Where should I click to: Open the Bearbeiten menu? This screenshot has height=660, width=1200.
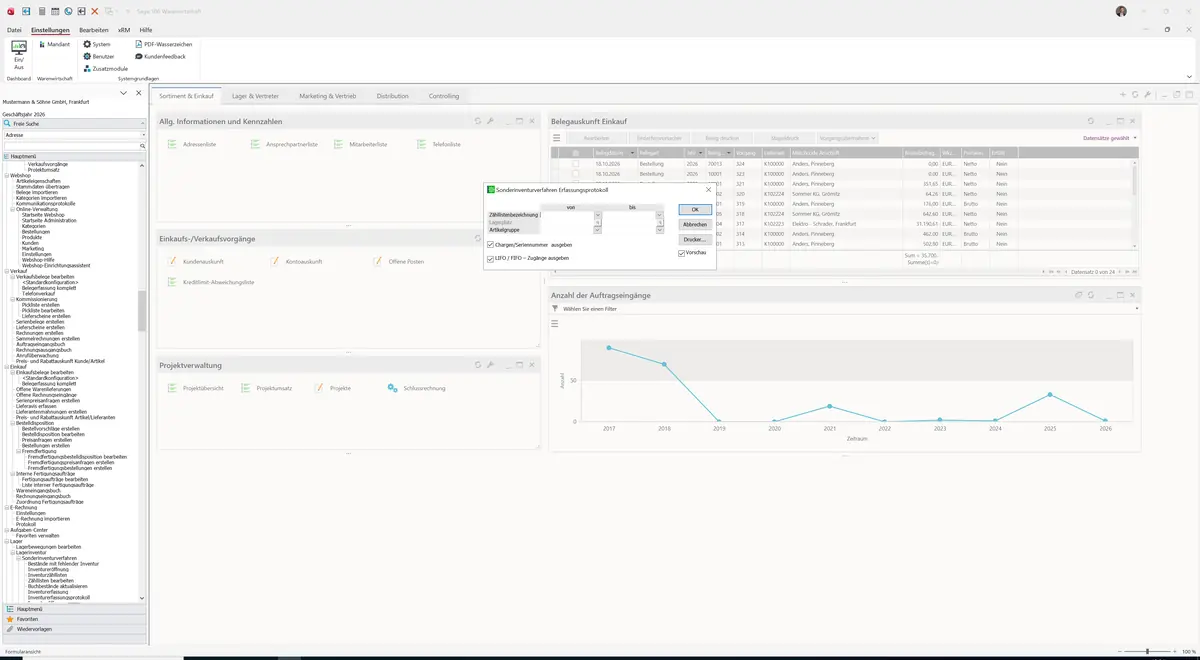point(94,30)
